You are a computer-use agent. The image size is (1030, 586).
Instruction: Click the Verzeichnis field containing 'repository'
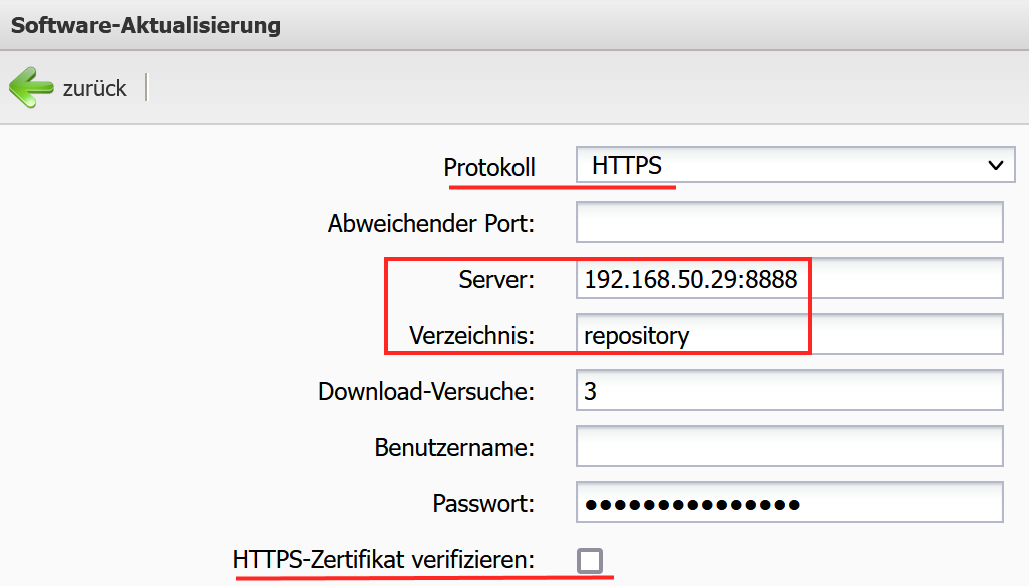click(789, 335)
